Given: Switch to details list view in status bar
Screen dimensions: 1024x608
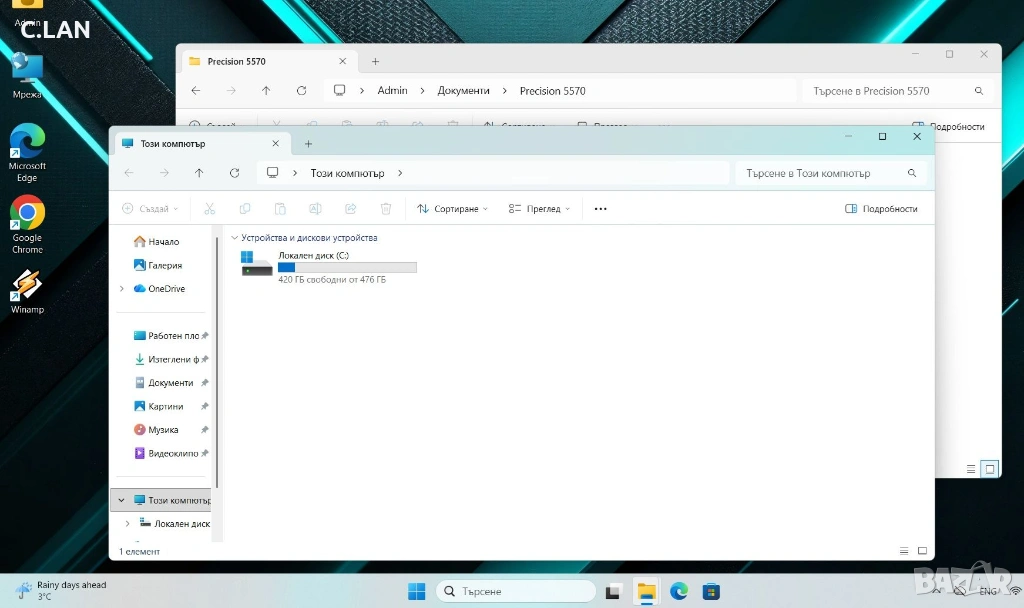Looking at the screenshot, I should (904, 551).
